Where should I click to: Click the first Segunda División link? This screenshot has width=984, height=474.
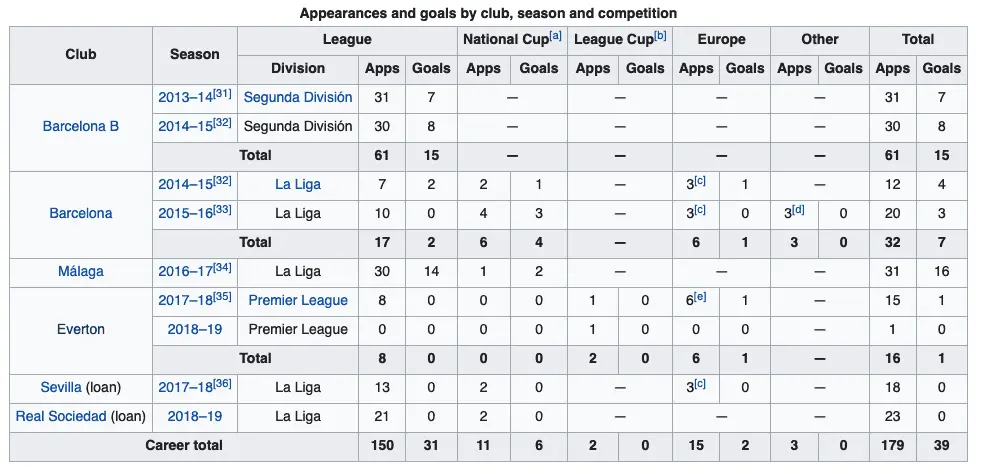pyautogui.click(x=298, y=98)
